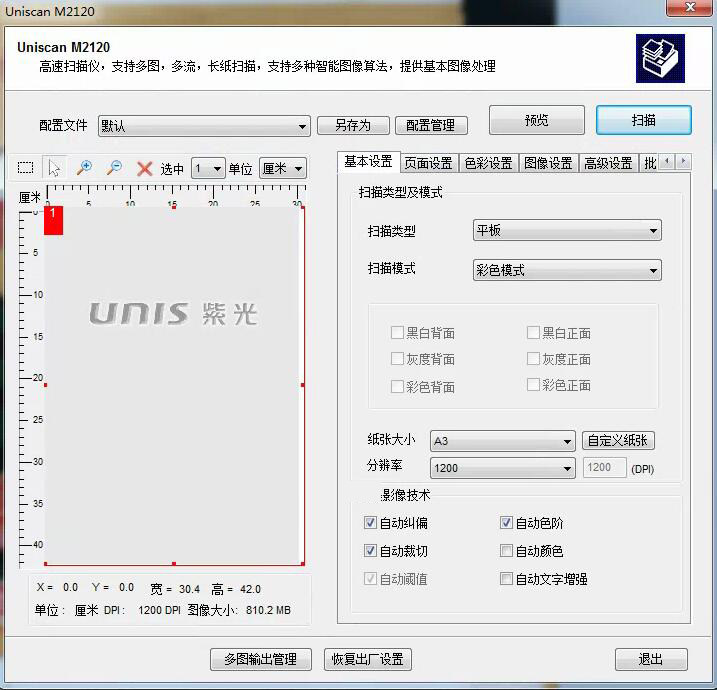Click the custom DPI input field
This screenshot has height=690, width=717.
(x=604, y=467)
